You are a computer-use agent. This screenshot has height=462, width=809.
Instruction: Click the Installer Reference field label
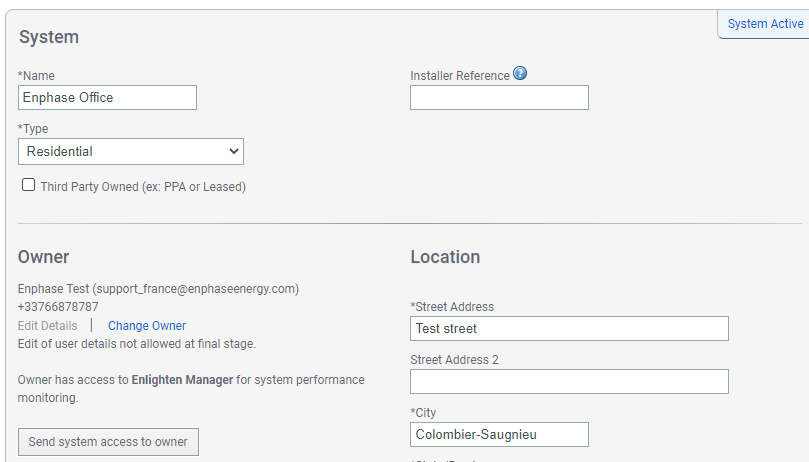[x=460, y=76]
